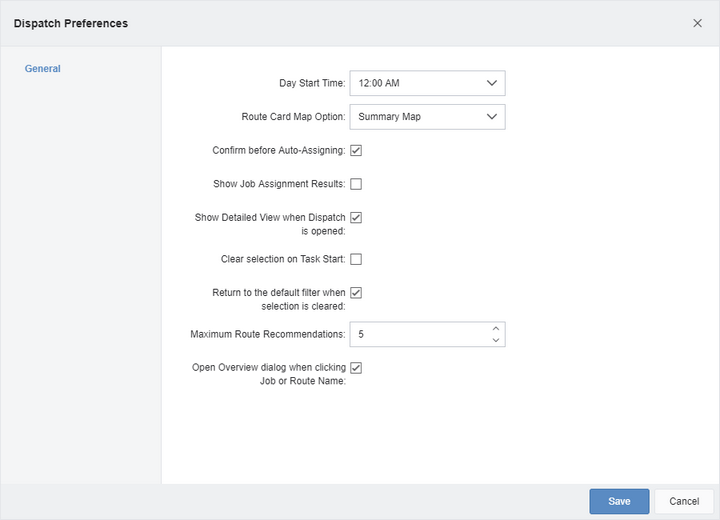720x520 pixels.
Task: Uncheck Confirm before Auto-Assigning checkbox
Action: point(356,150)
